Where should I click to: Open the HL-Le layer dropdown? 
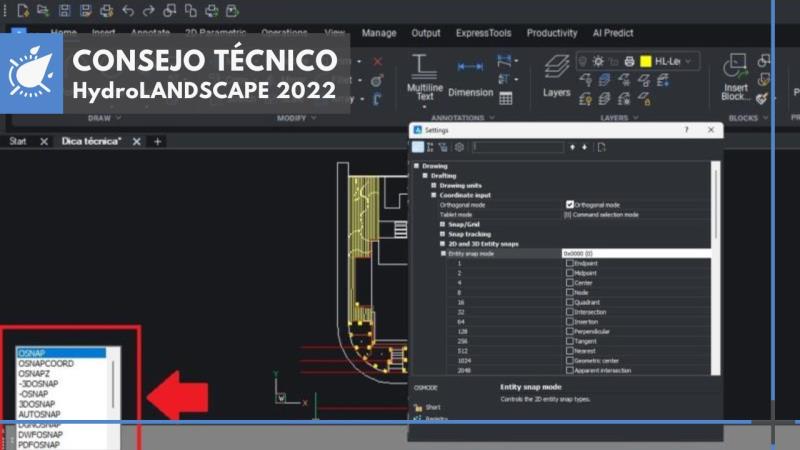tap(688, 62)
